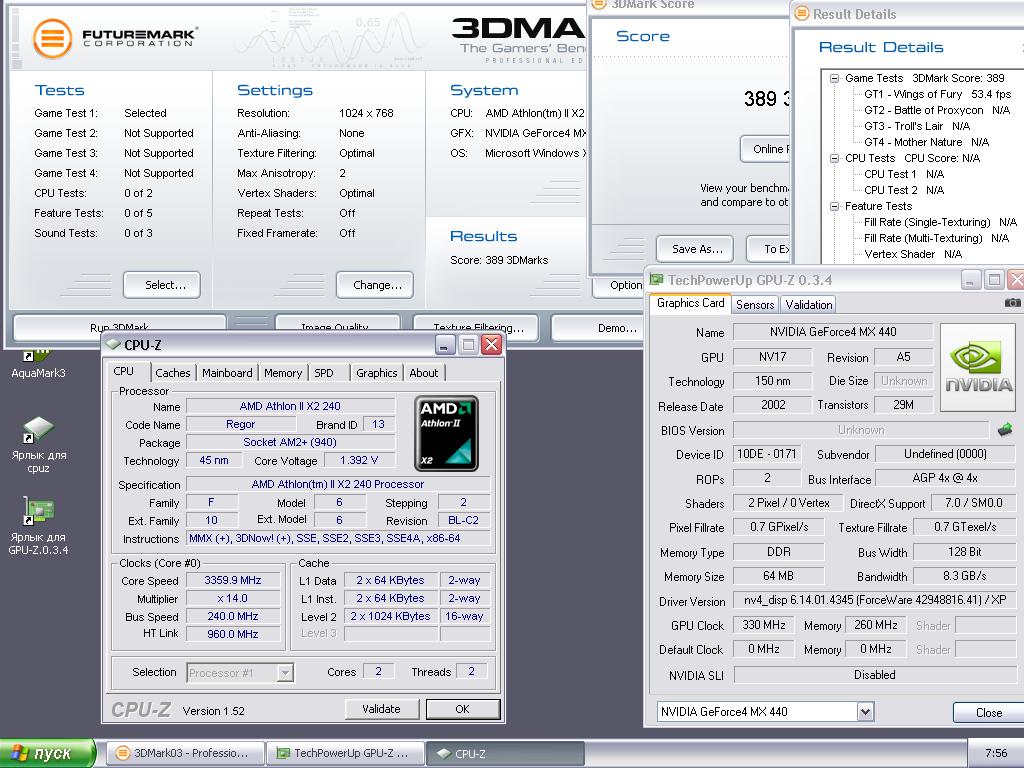Image resolution: width=1024 pixels, height=768 pixels.
Task: Click GPU-Z screenshot camera icon
Action: (x=1012, y=303)
